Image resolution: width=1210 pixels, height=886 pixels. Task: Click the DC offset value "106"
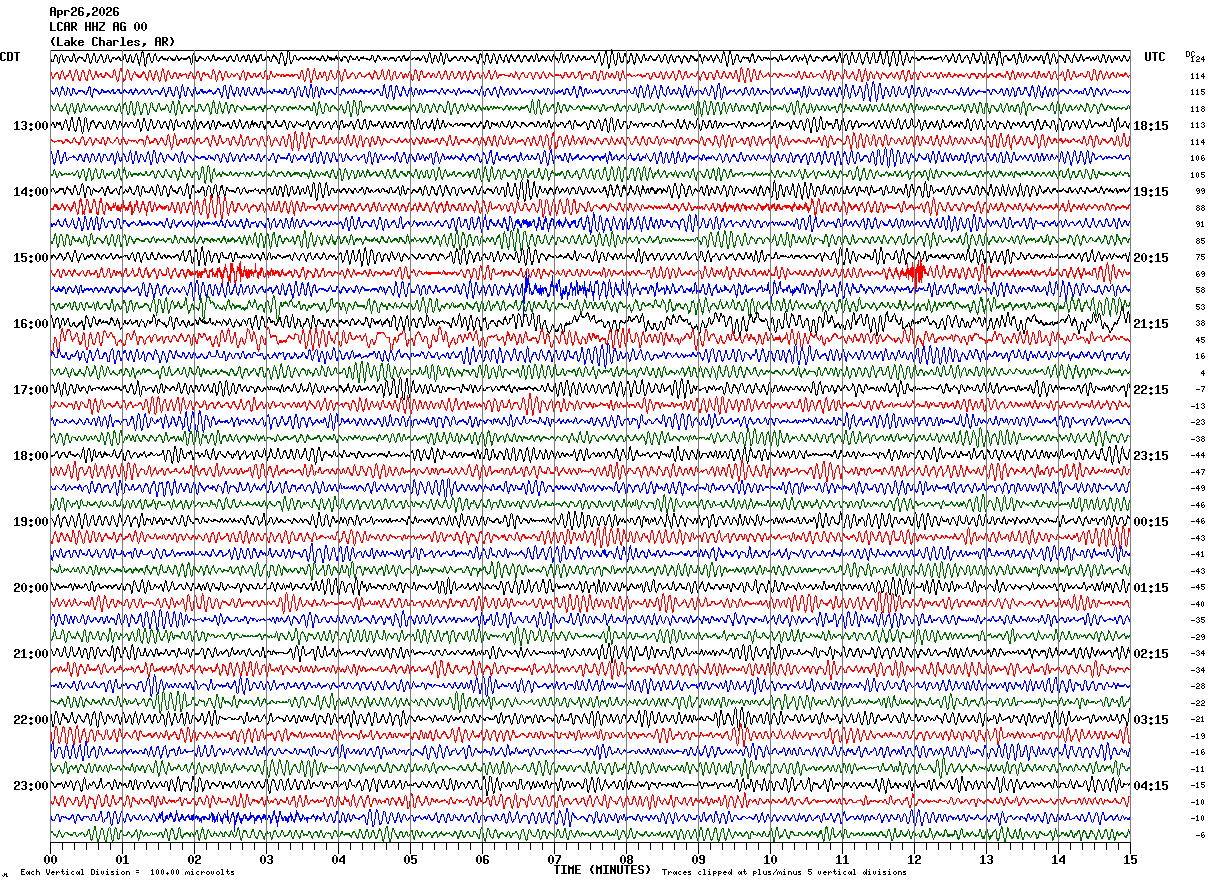(1197, 159)
